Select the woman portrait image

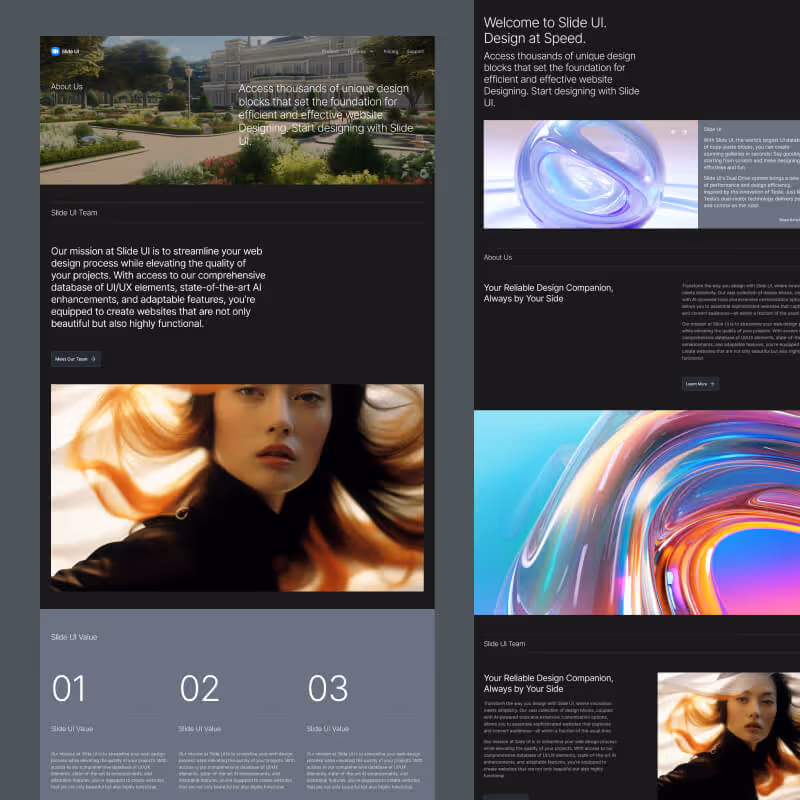pos(236,489)
